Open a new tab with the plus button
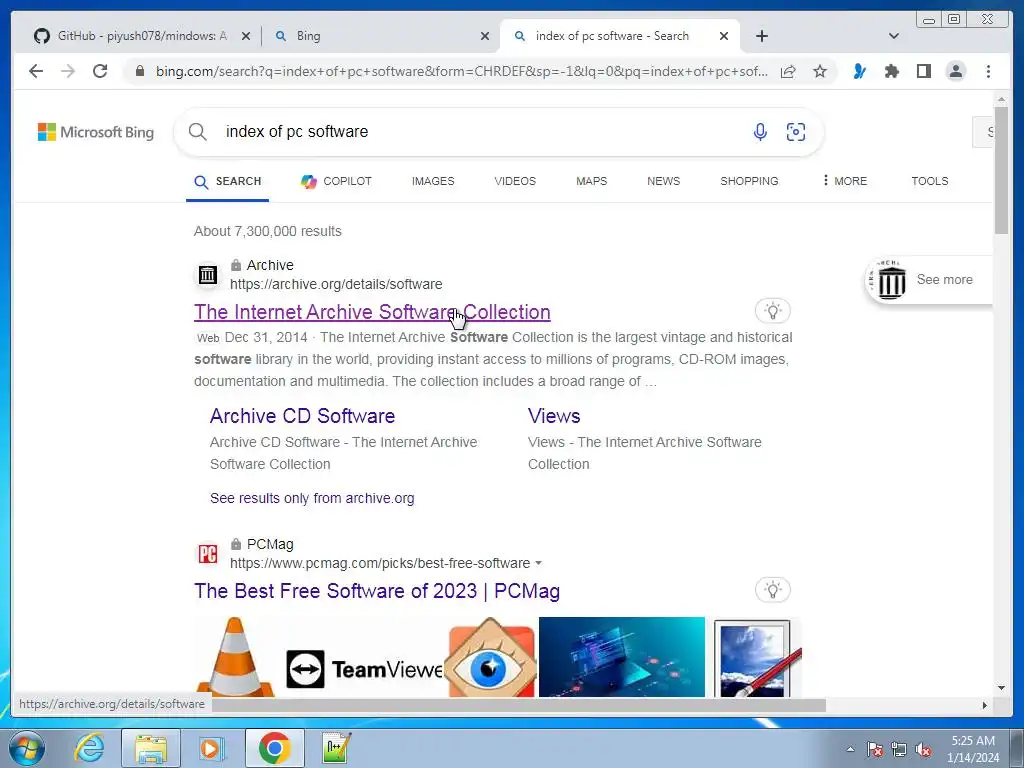Viewport: 1024px width, 768px height. [x=761, y=36]
